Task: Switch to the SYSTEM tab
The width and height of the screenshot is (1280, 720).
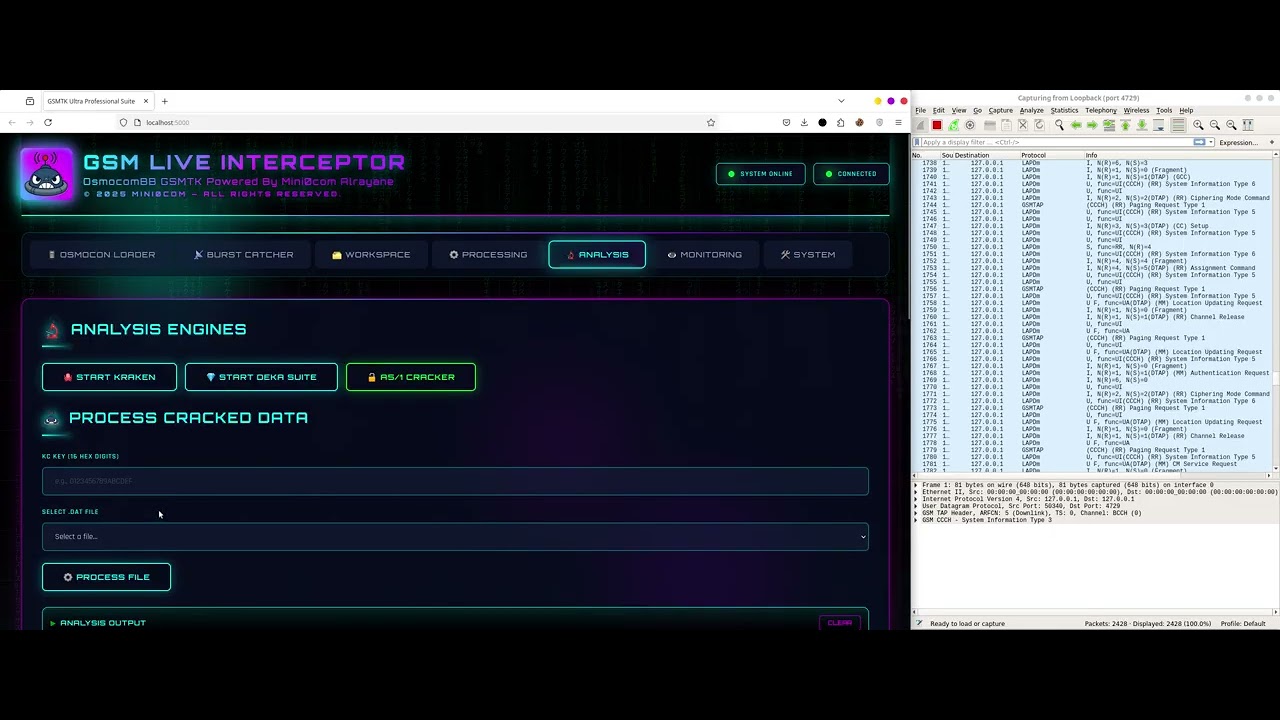Action: 808,254
